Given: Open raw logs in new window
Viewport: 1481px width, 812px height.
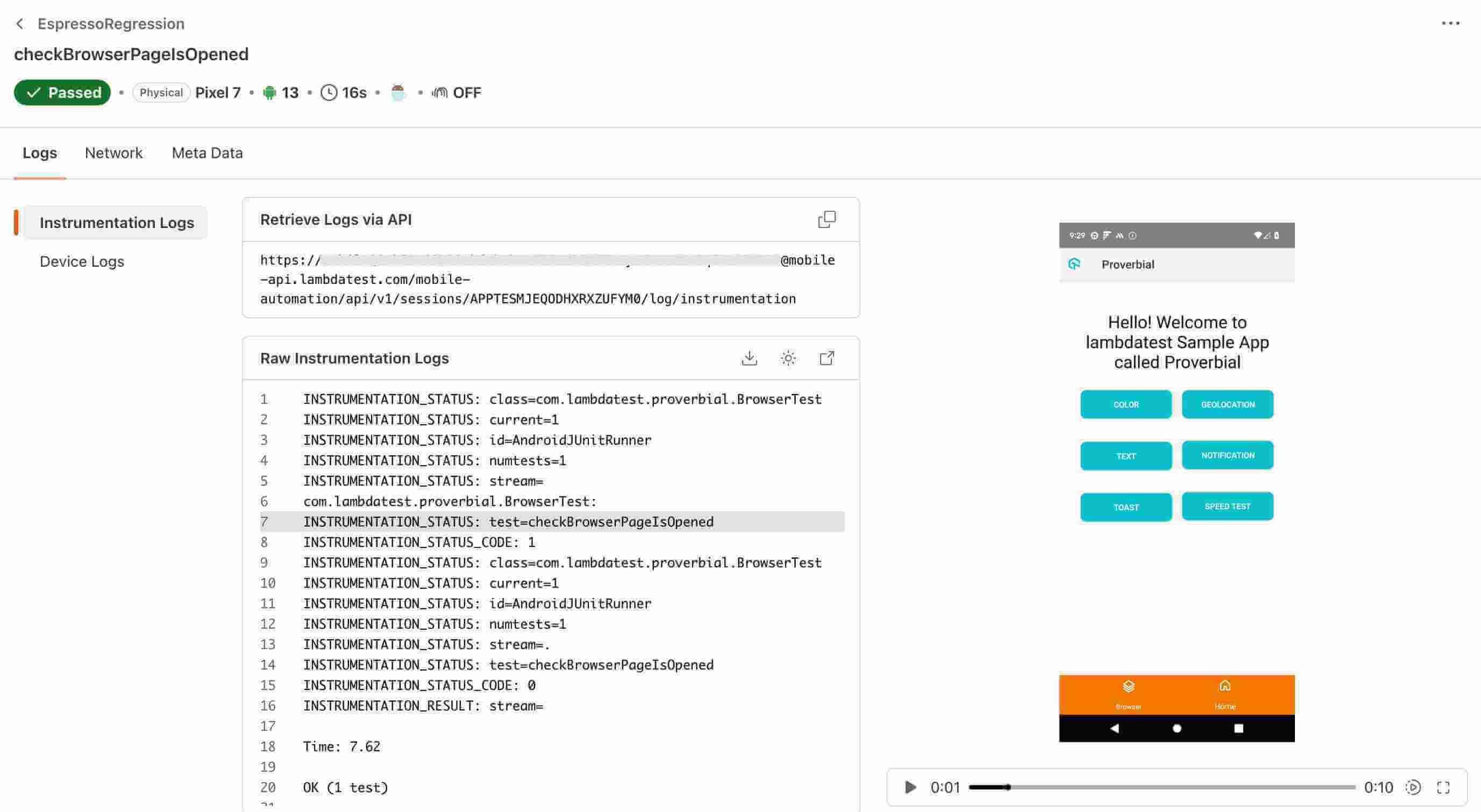Looking at the screenshot, I should pyautogui.click(x=826, y=358).
